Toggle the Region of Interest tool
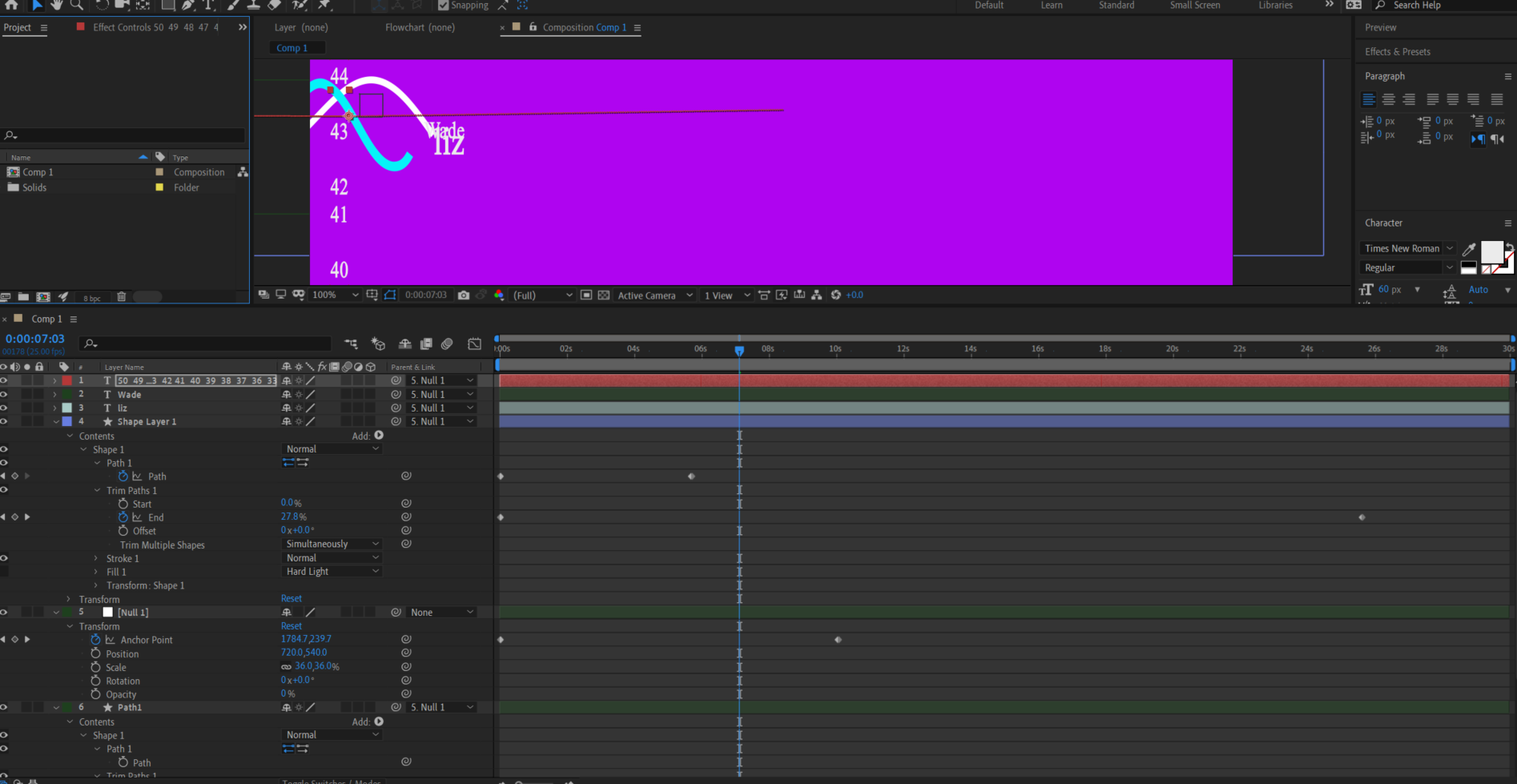Screen dimensions: 1517x784 (x=390, y=295)
